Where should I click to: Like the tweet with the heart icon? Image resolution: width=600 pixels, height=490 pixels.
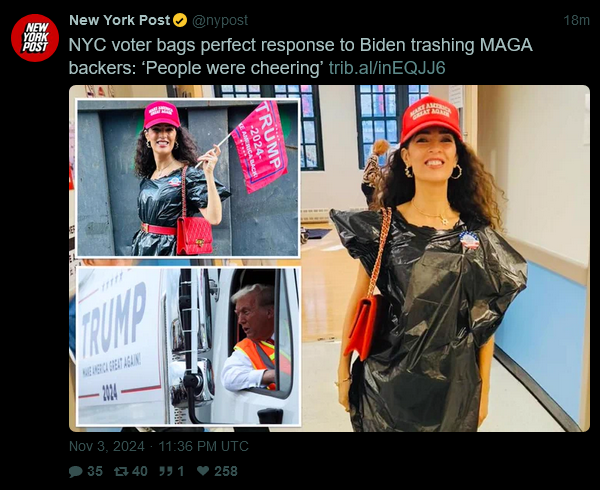pos(203,471)
